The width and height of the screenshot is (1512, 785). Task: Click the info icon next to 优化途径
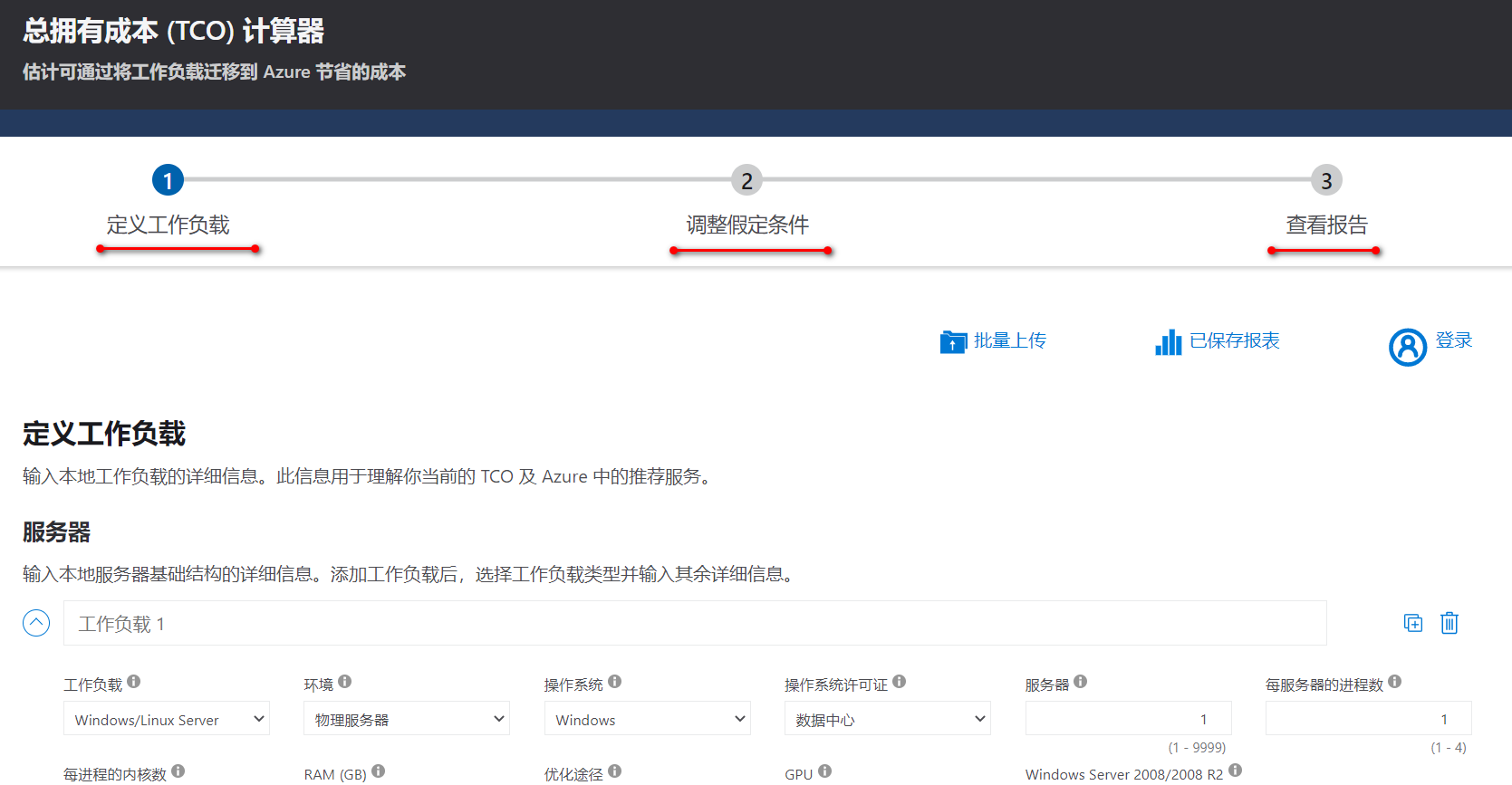pos(615,771)
